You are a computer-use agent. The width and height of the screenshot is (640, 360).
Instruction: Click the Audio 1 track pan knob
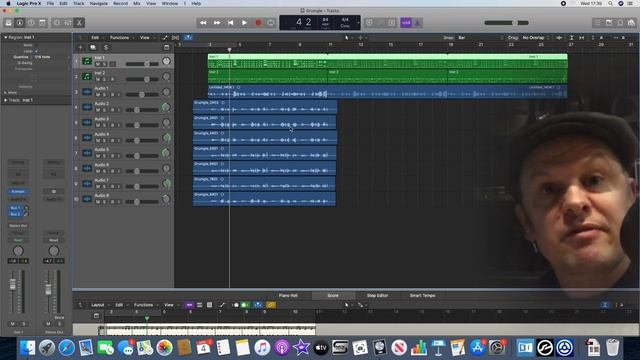tap(166, 92)
